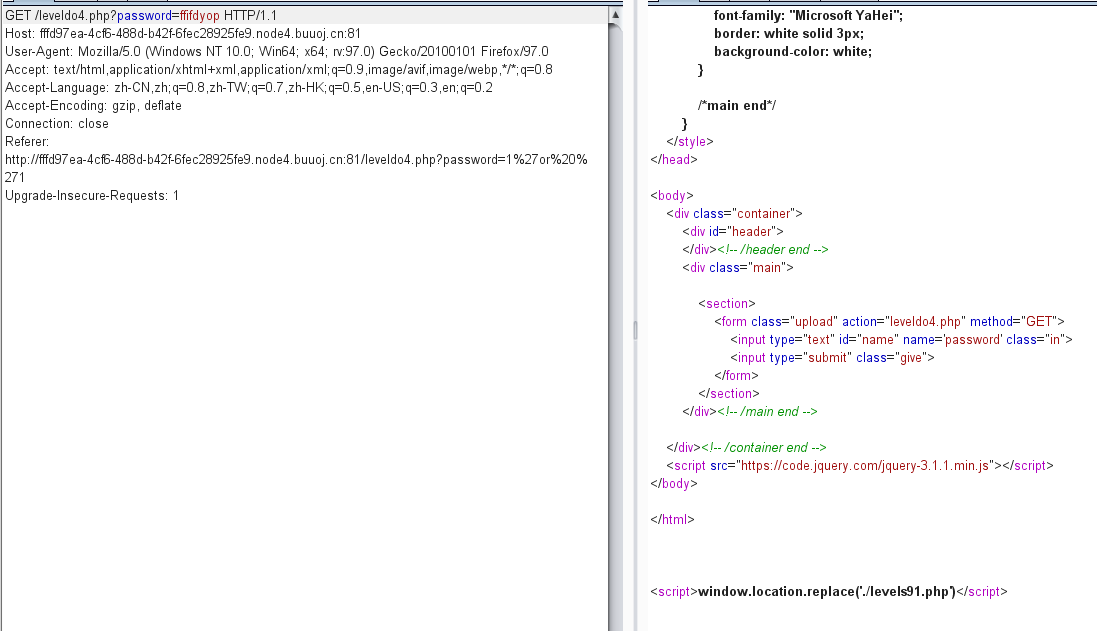Click the <div id="header"> line

pyautogui.click(x=732, y=232)
